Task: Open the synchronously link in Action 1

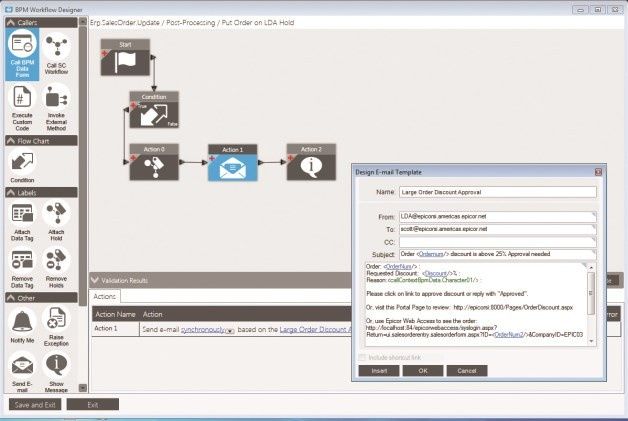Action: point(203,329)
